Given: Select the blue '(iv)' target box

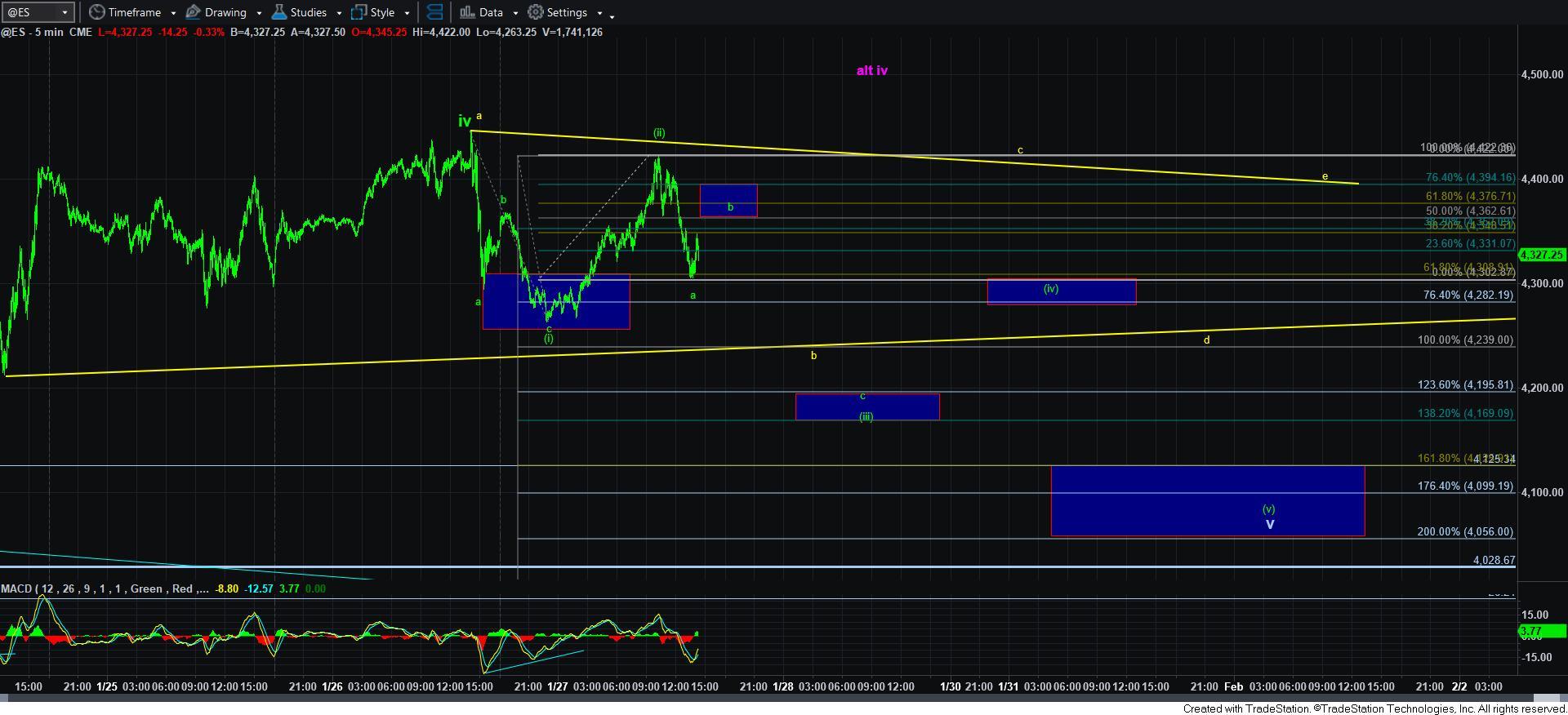Looking at the screenshot, I should pos(1061,291).
